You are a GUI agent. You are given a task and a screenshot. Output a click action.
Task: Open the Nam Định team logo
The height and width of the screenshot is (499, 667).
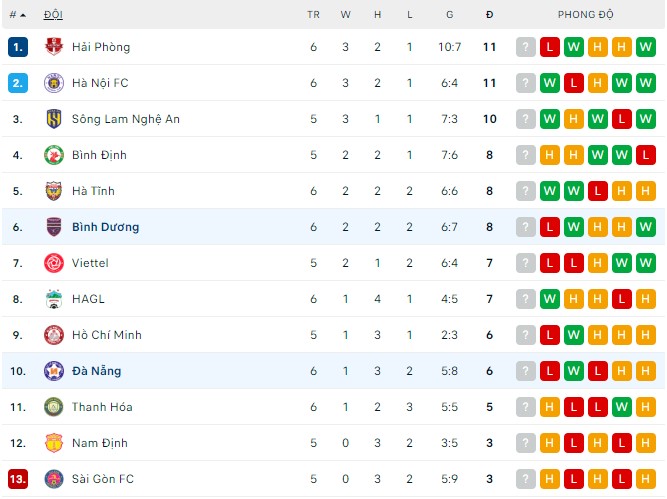(x=54, y=443)
